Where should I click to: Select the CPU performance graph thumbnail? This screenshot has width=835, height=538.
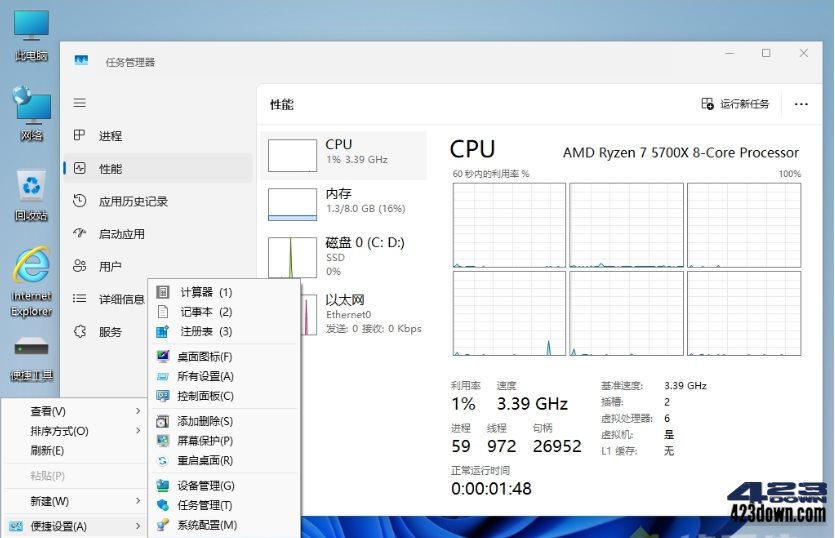pyautogui.click(x=292, y=156)
